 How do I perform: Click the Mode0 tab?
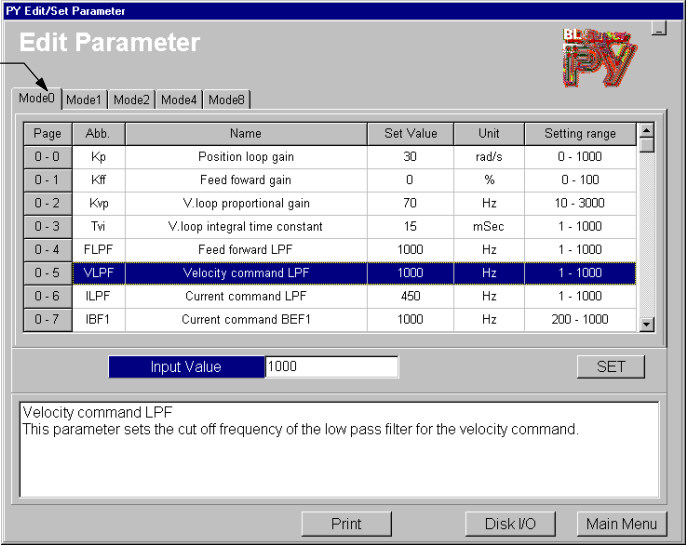click(x=37, y=99)
